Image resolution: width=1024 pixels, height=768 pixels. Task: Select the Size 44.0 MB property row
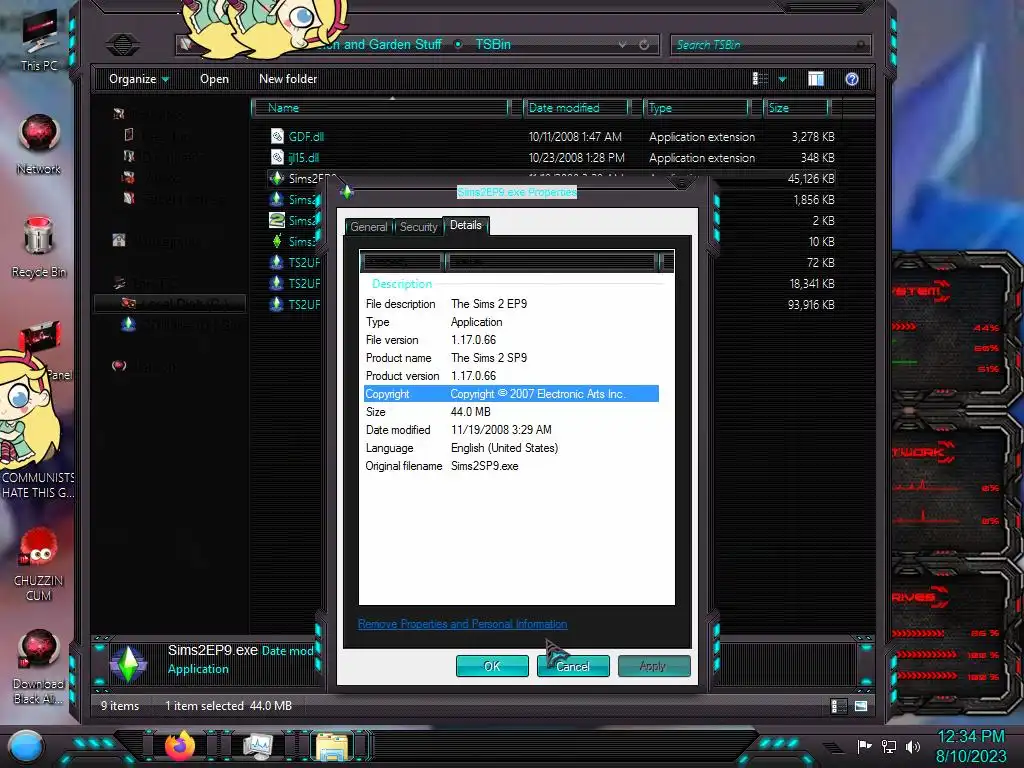(x=511, y=412)
